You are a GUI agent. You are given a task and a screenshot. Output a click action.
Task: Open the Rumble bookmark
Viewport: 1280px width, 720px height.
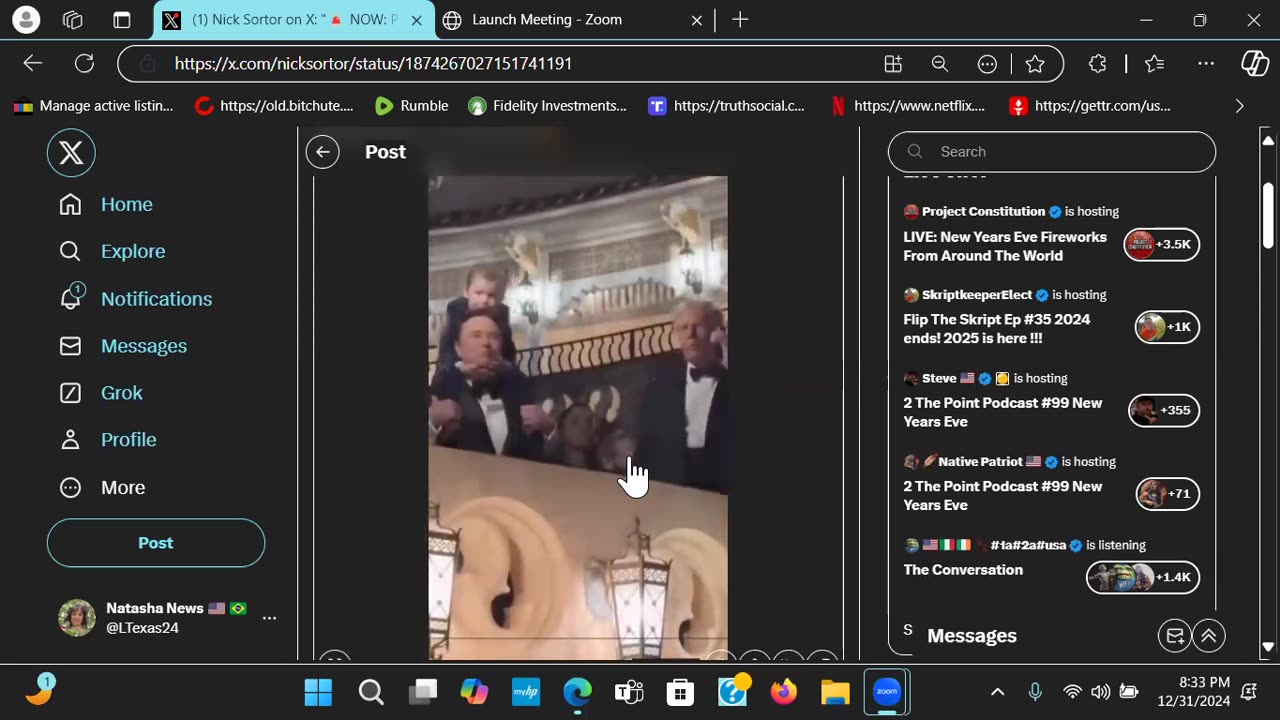click(412, 106)
